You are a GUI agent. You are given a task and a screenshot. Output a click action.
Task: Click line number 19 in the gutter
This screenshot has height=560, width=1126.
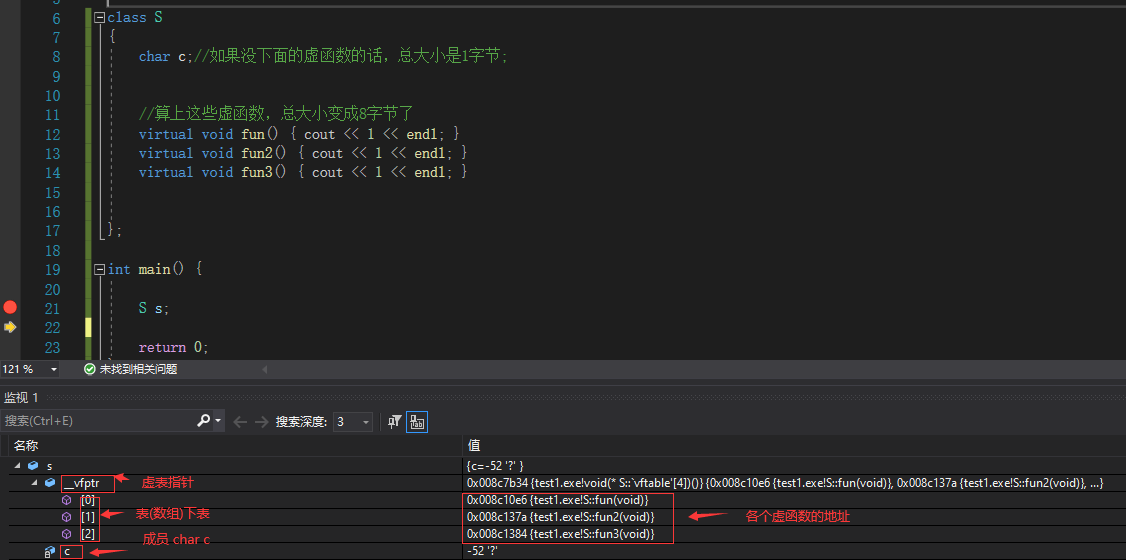tap(52, 270)
